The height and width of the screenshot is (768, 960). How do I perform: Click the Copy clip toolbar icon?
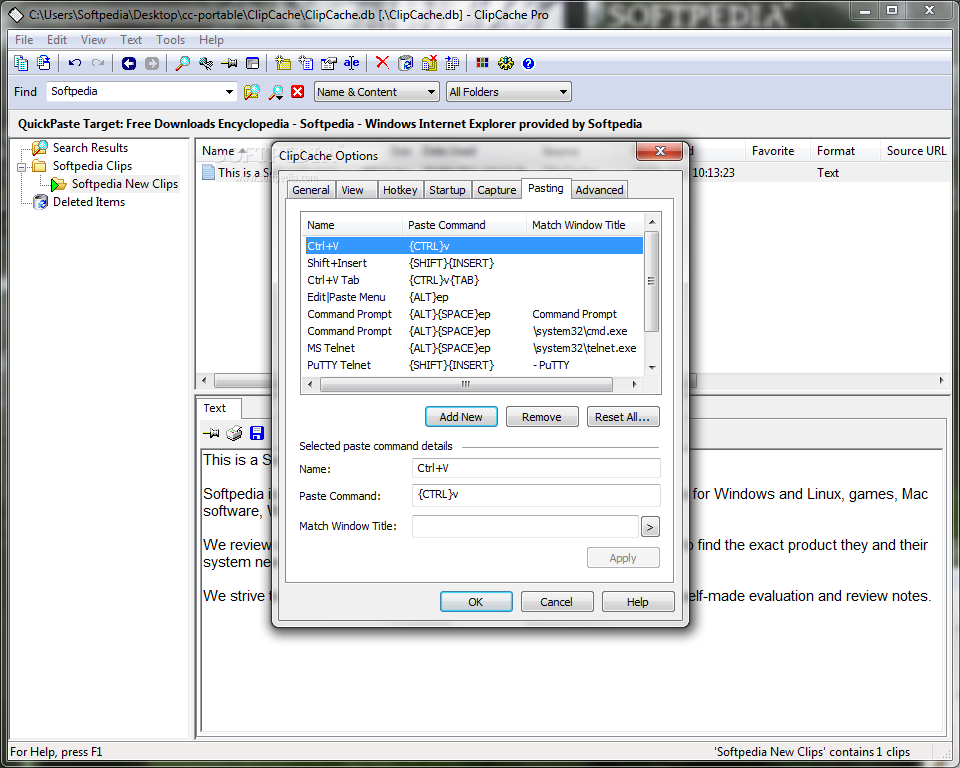[x=21, y=63]
